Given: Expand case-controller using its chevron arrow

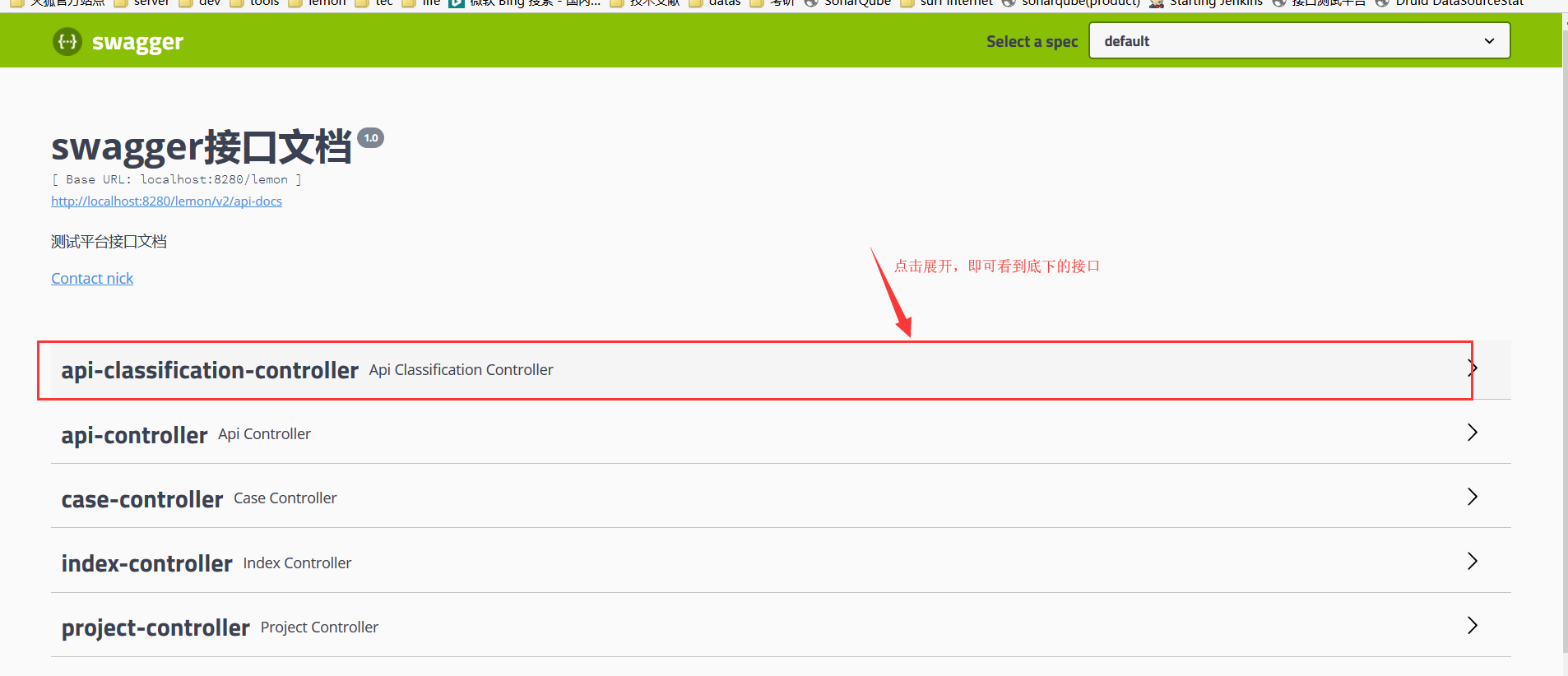Looking at the screenshot, I should pyautogui.click(x=1473, y=497).
